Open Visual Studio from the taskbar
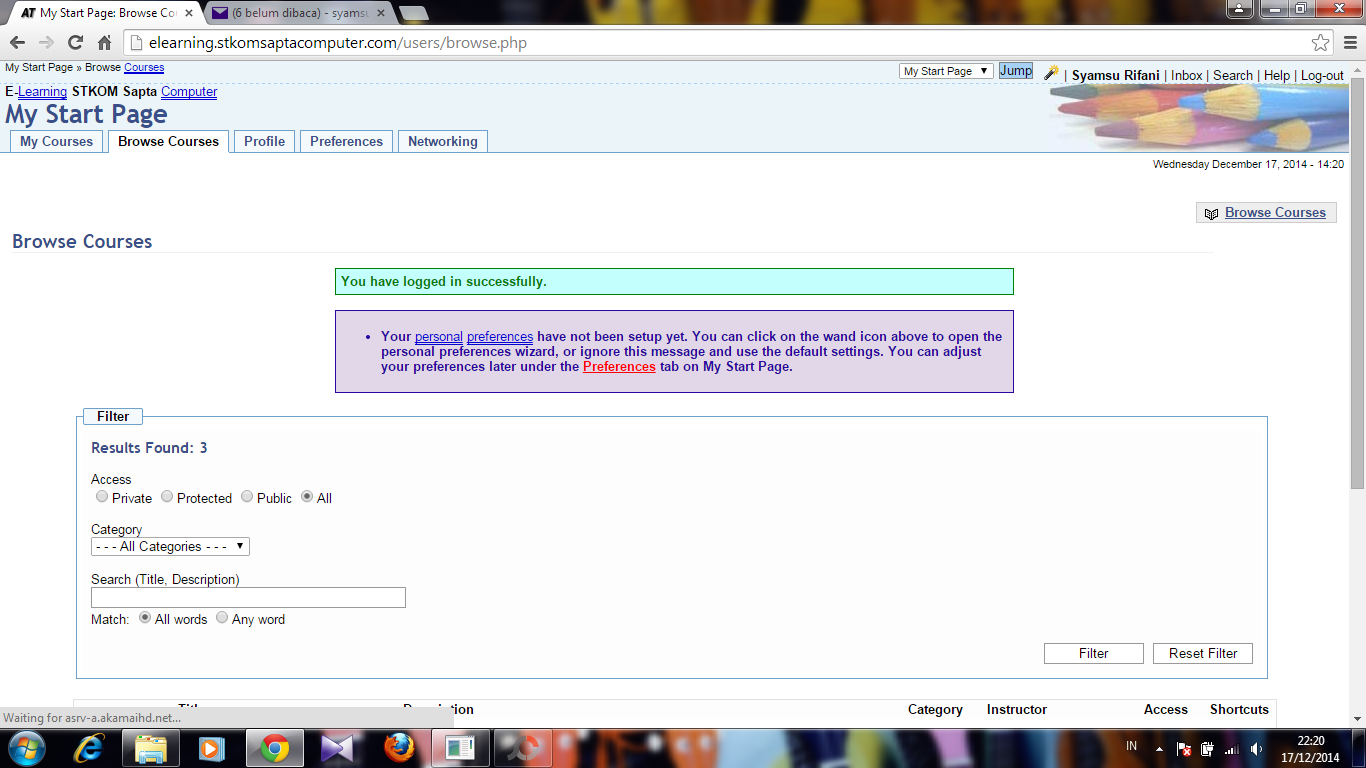Screen dimensions: 1366x768 (337, 748)
